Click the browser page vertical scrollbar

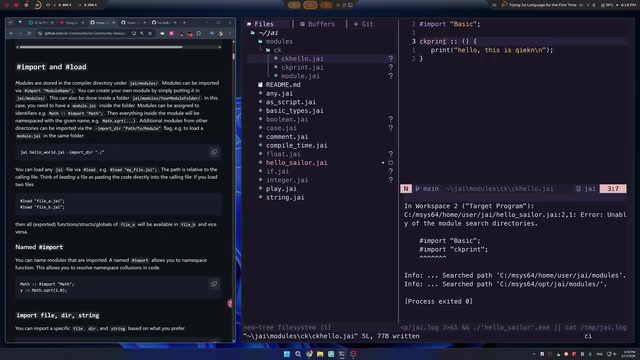pos(234,56)
